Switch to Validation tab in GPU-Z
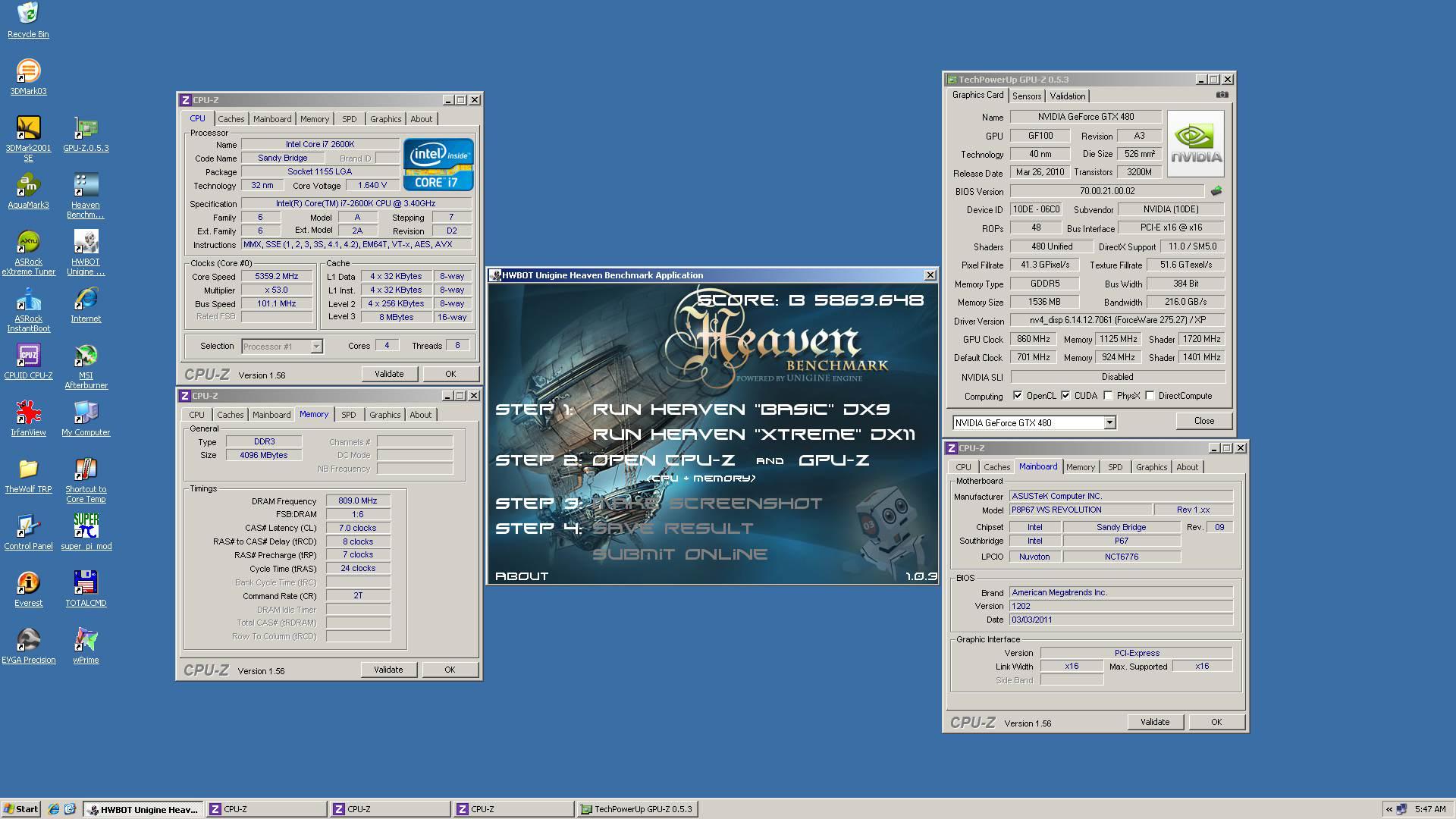 (x=1068, y=96)
